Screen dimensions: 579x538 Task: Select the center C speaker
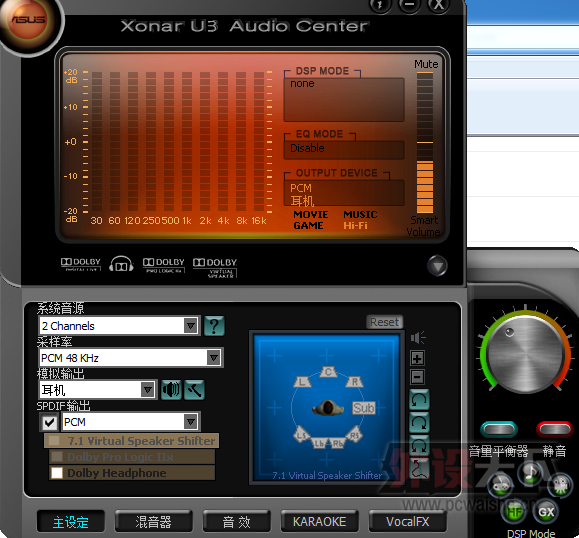click(328, 371)
